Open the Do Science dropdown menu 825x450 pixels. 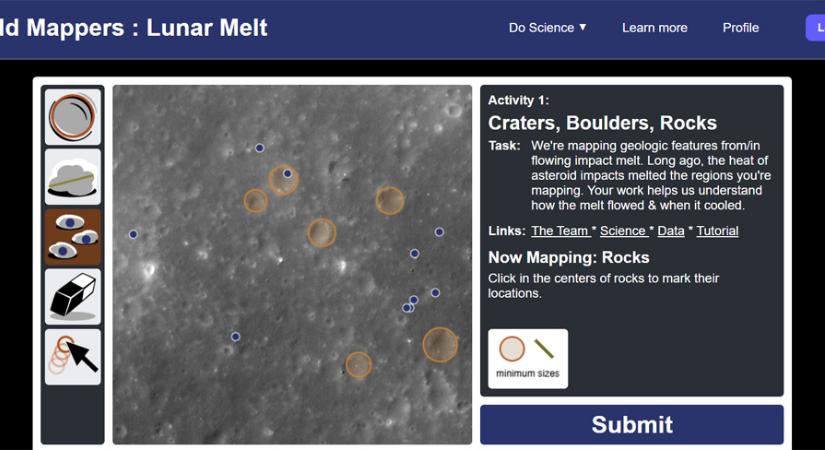tap(547, 28)
